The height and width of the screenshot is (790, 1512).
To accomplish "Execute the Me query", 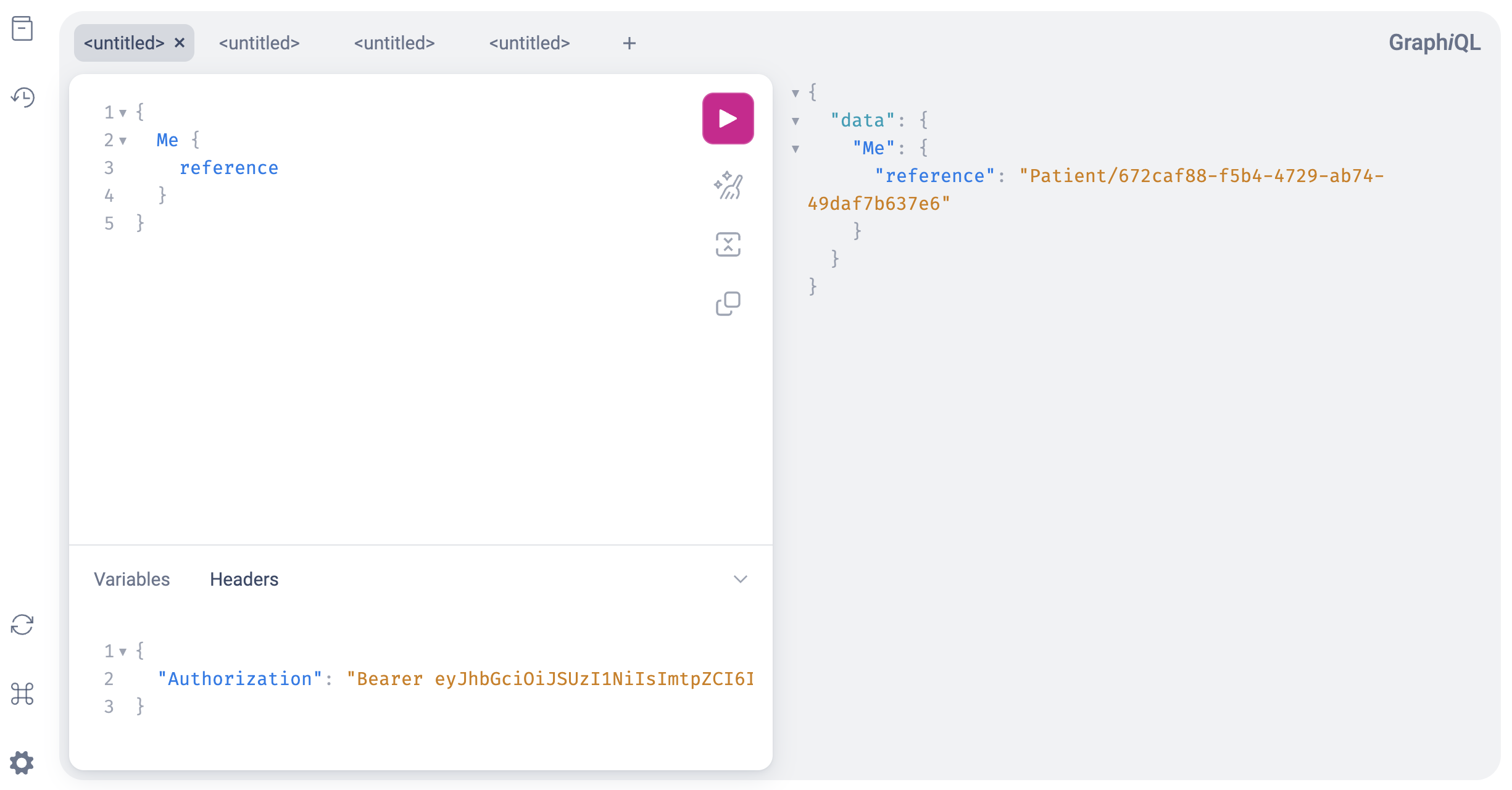I will [728, 118].
